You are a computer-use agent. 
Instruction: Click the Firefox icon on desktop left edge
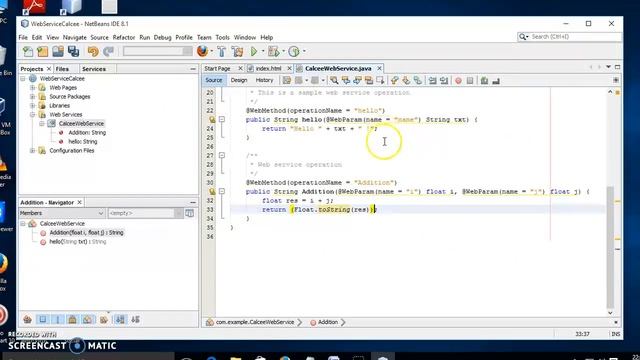(x=3, y=264)
